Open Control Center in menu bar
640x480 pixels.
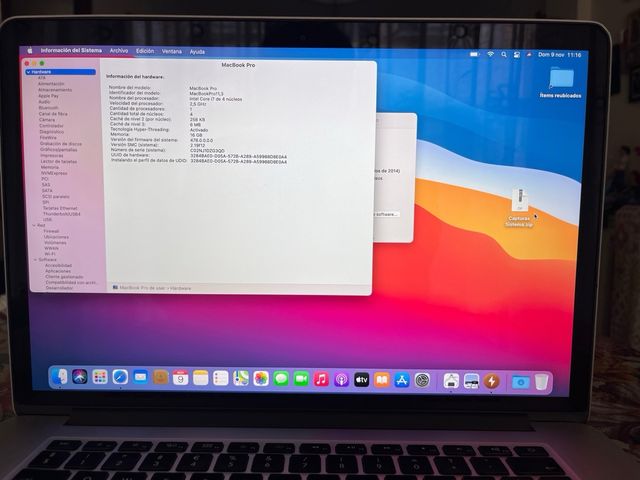[x=517, y=55]
